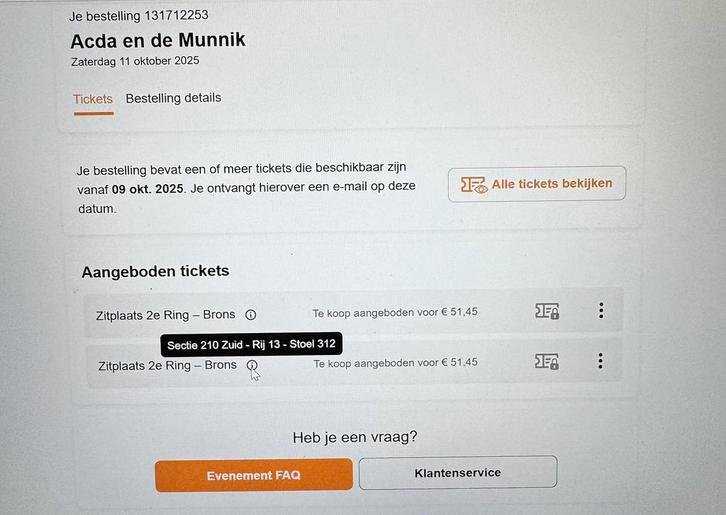
Task: Open the Bestelling details tab
Action: coord(173,98)
